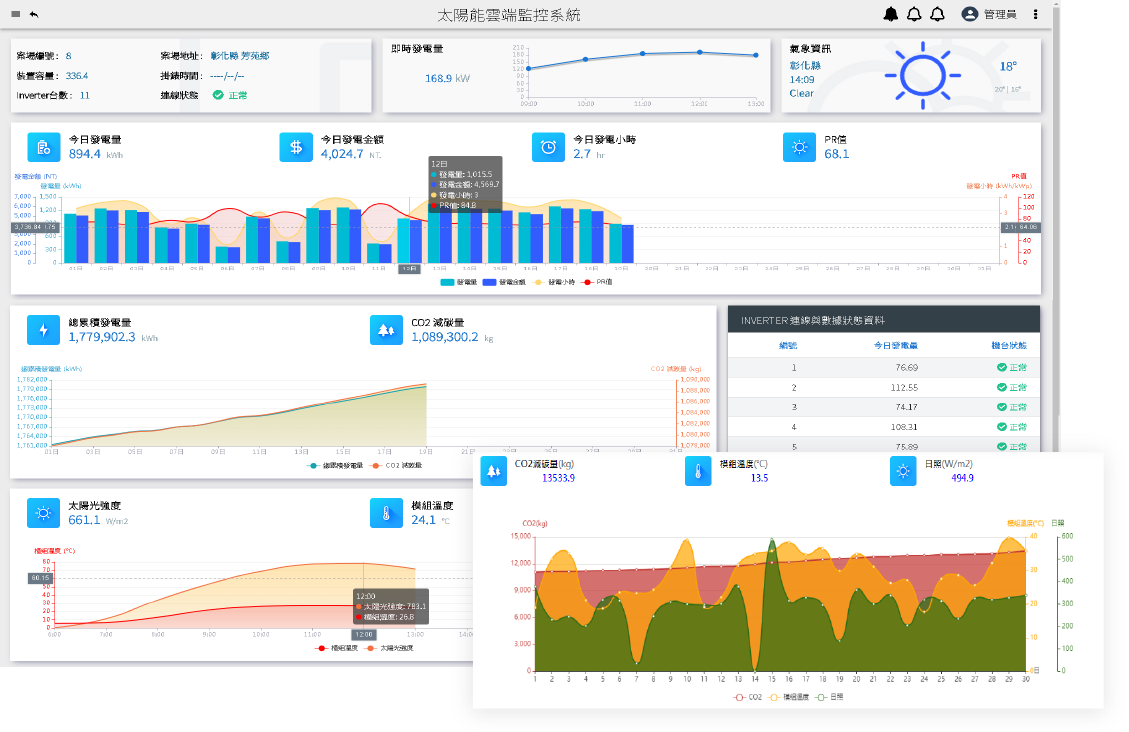
Task: Click the sun icon next to PR值
Action: pos(799,146)
